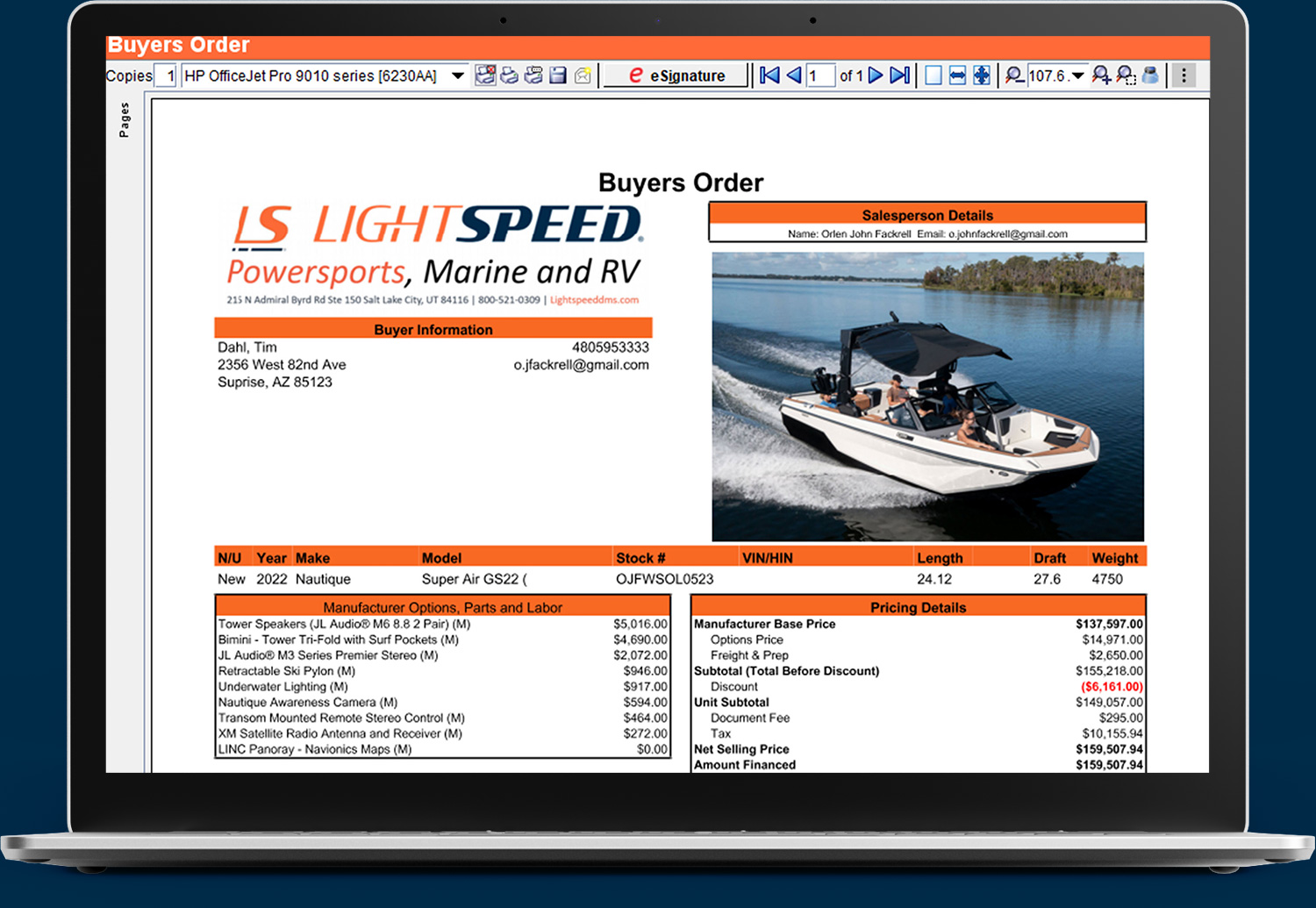The height and width of the screenshot is (908, 1316).
Task: Click the "XM Satellite Radio Antenna" row
Action: (443, 733)
